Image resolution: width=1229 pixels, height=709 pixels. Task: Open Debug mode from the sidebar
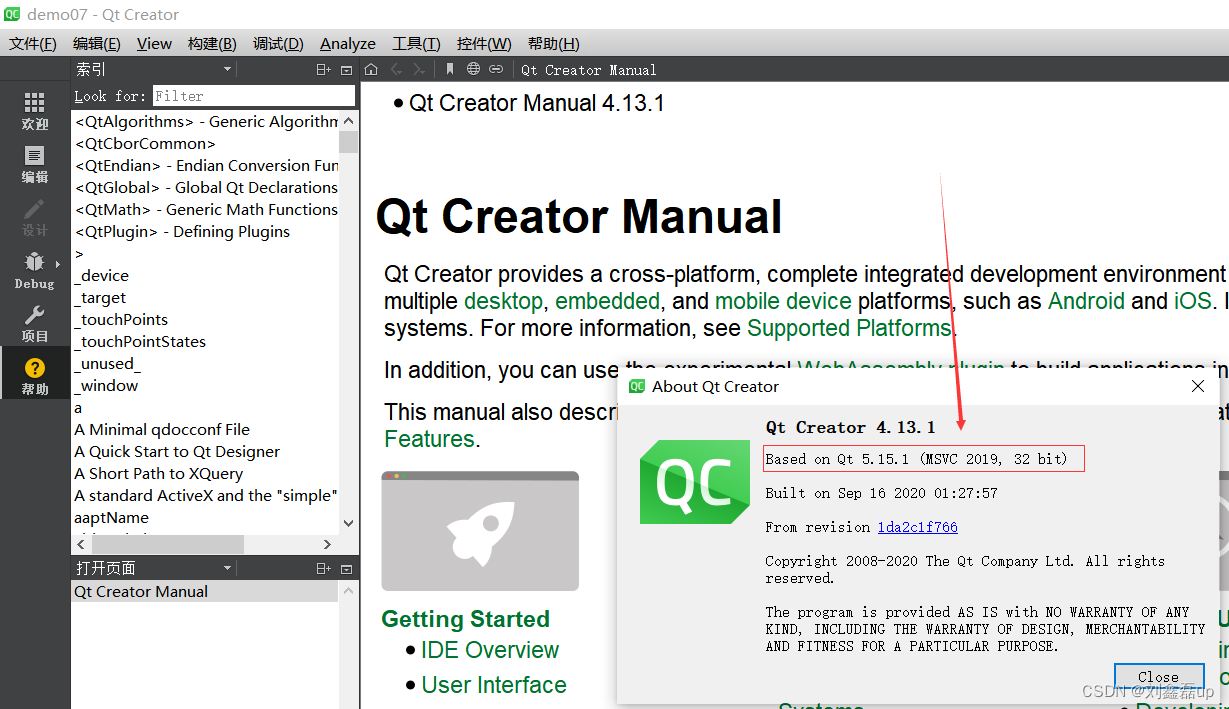pyautogui.click(x=34, y=269)
